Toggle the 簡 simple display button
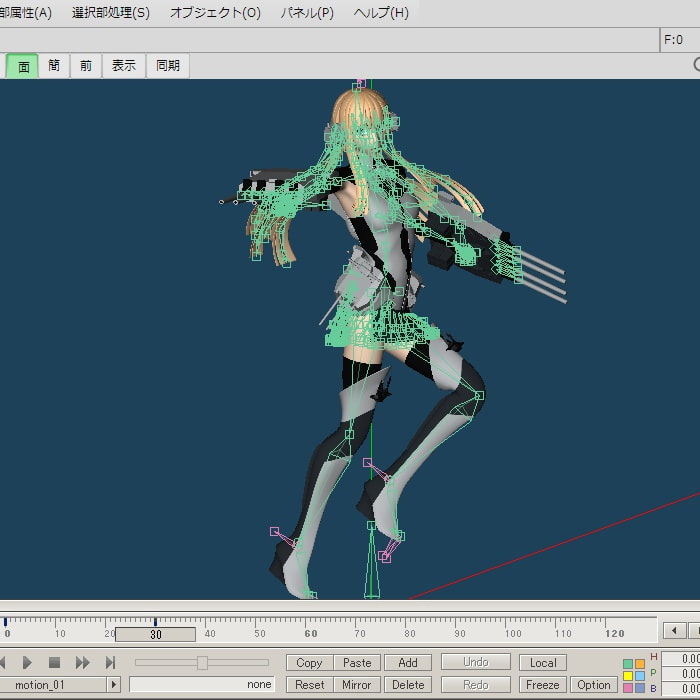Image resolution: width=700 pixels, height=700 pixels. coord(54,66)
